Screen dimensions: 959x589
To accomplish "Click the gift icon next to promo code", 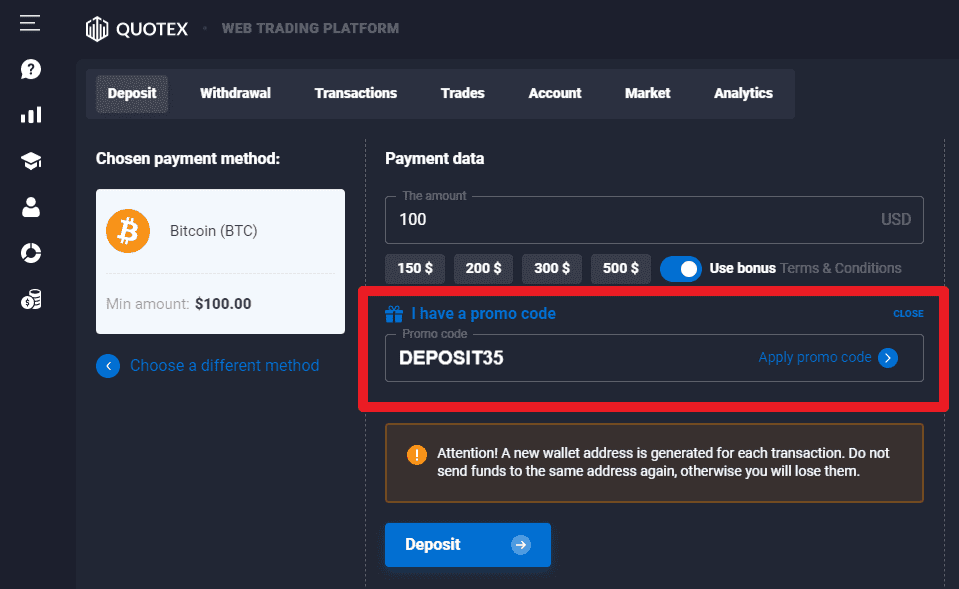I will pos(394,313).
